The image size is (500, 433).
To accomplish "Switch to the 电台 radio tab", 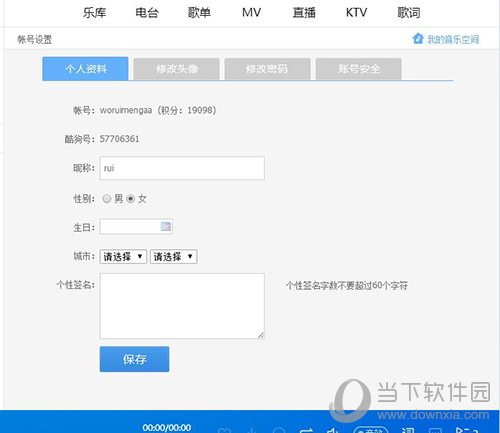I will point(147,13).
